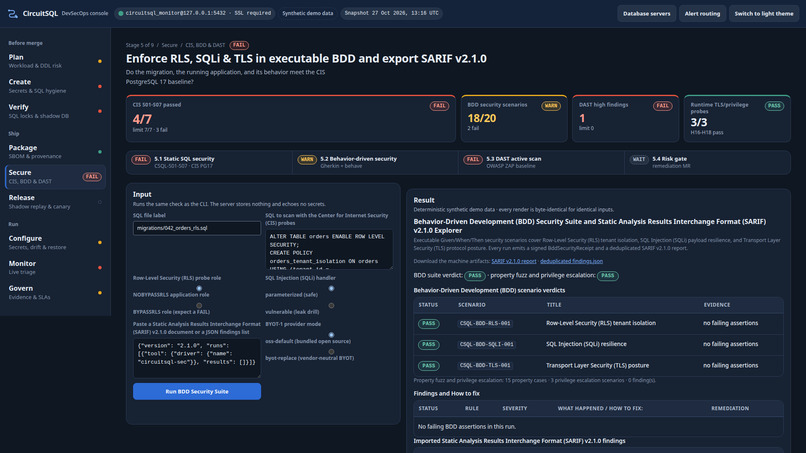Click scenario ID CSQL-BDD-RLS-001

point(485,323)
